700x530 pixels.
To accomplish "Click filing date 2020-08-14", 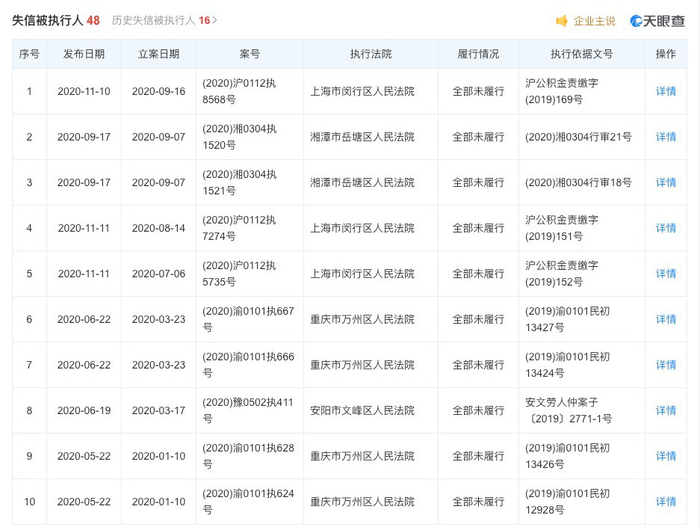I will click(158, 228).
